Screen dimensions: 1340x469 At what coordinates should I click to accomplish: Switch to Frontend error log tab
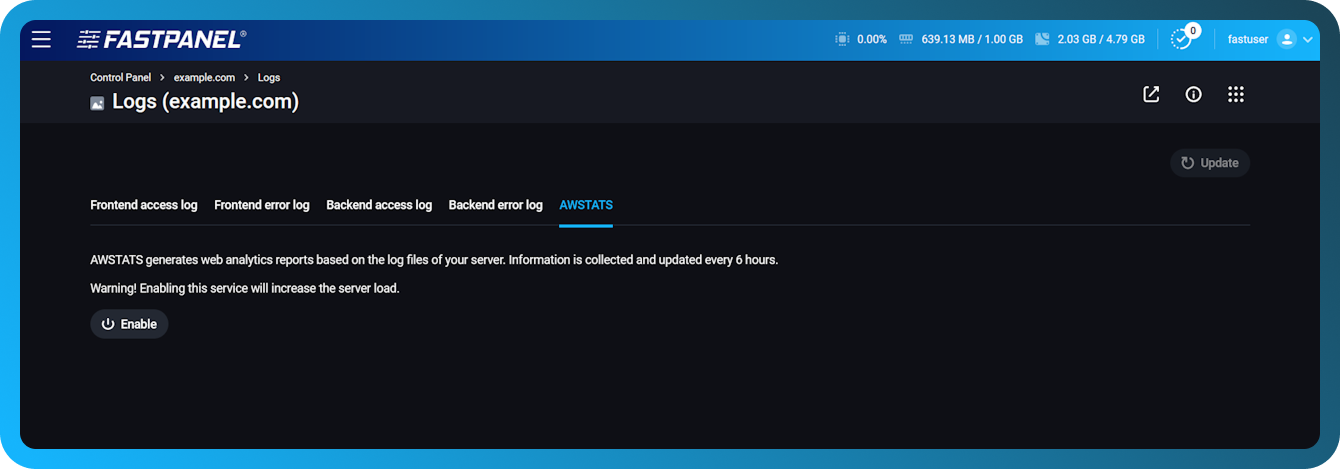click(262, 205)
